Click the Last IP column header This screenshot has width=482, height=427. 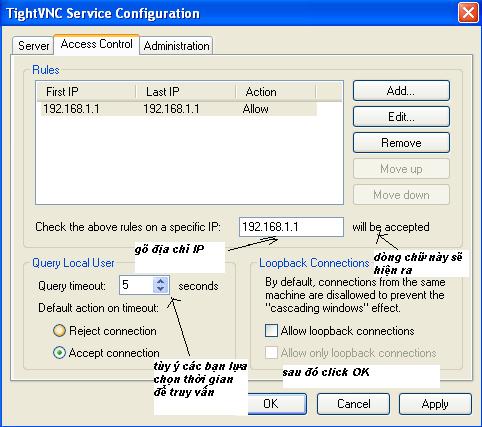coord(186,92)
